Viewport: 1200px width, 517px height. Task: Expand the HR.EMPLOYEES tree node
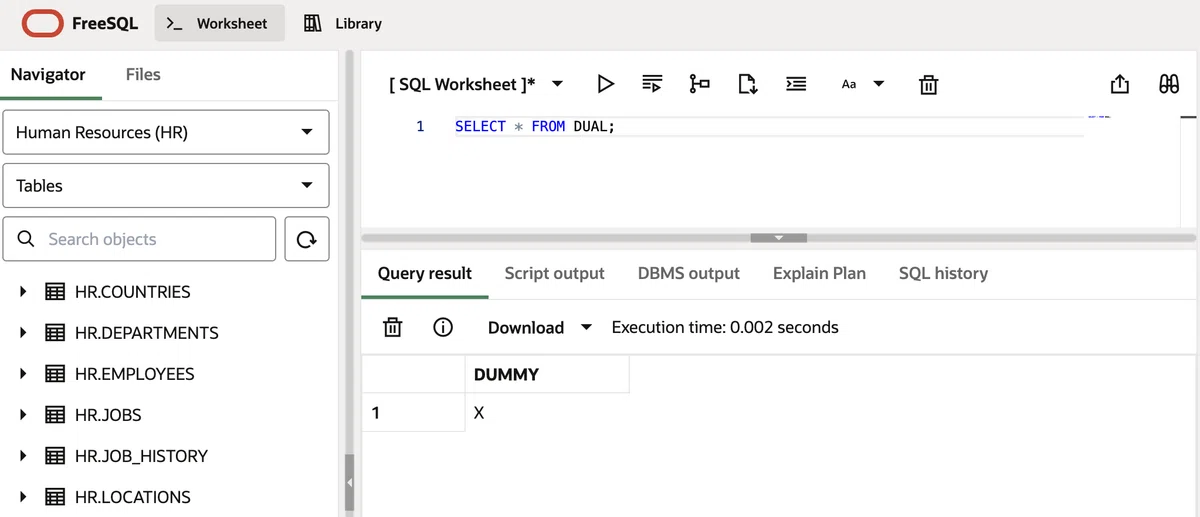[x=22, y=374]
